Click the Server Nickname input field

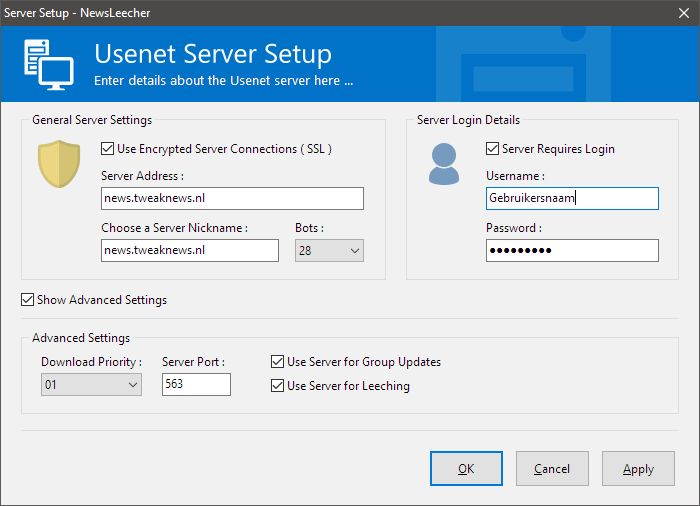point(190,251)
